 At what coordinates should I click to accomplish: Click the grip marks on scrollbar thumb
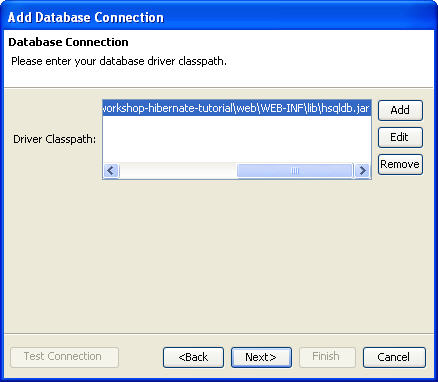pyautogui.click(x=295, y=171)
